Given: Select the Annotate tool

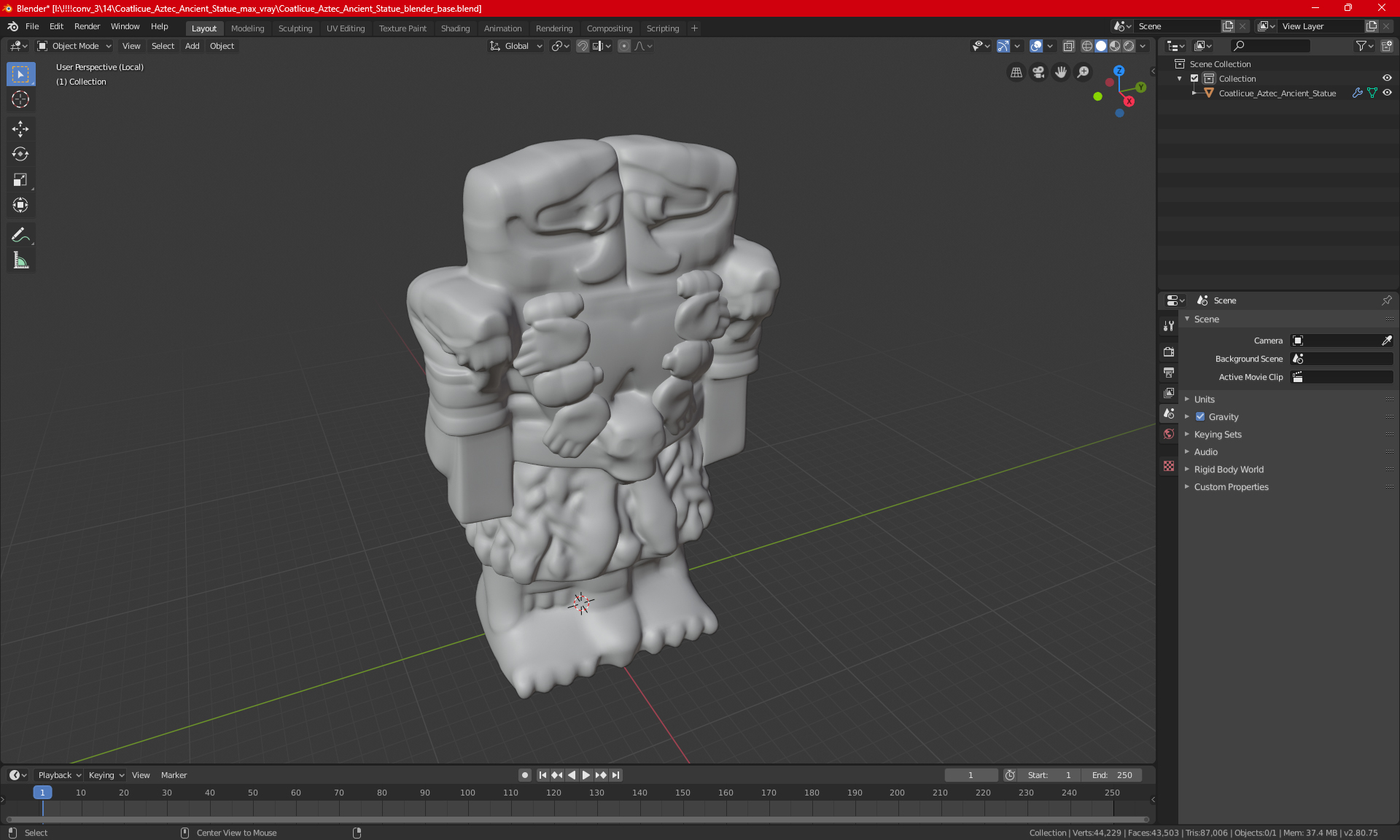Looking at the screenshot, I should pyautogui.click(x=20, y=235).
